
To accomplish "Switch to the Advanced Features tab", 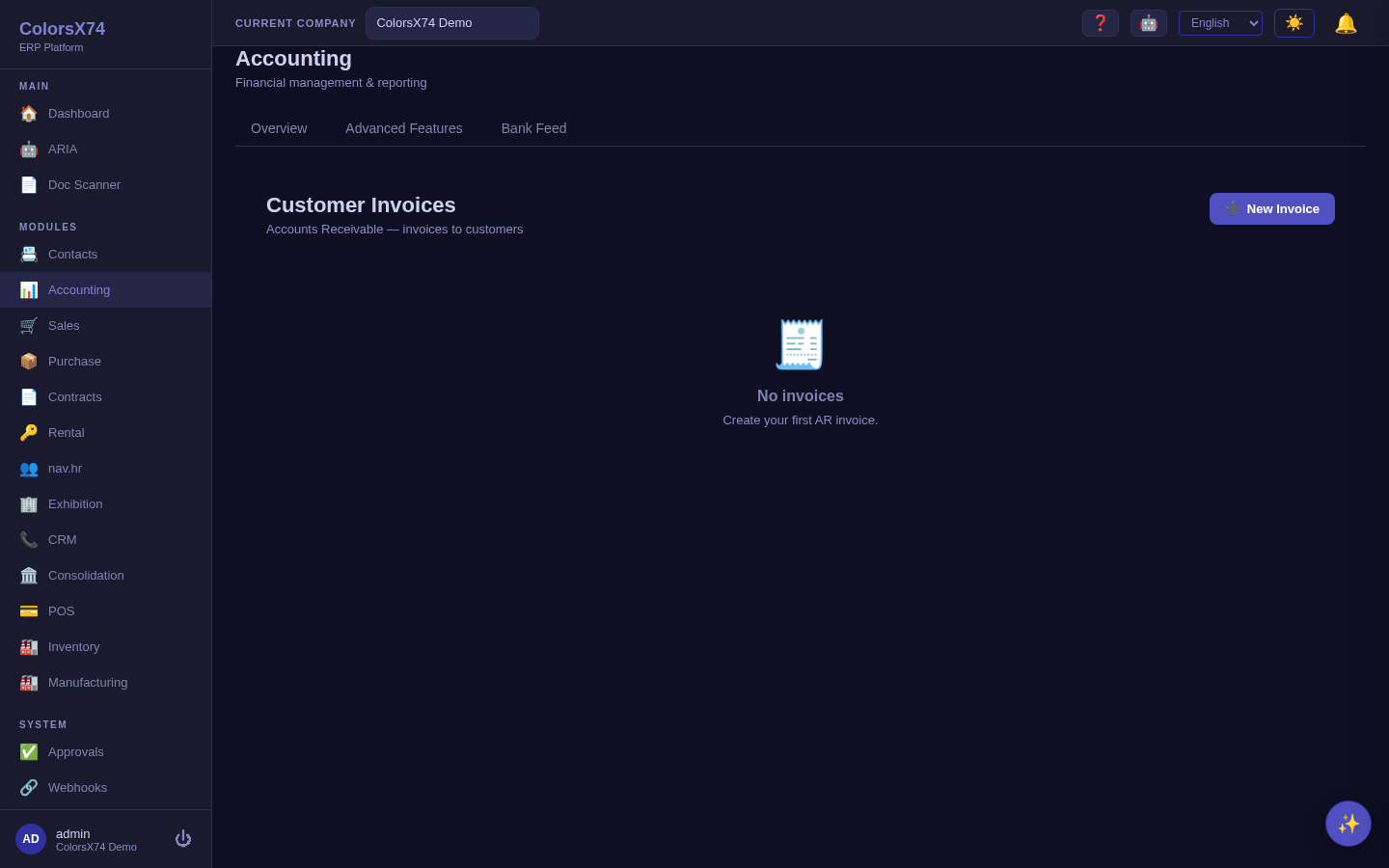I will click(404, 128).
